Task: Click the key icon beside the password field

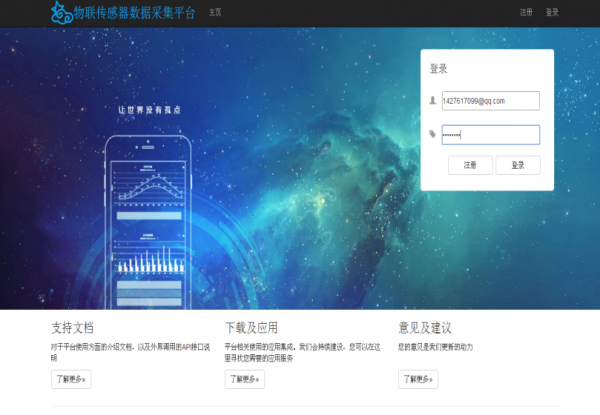Action: pyautogui.click(x=432, y=134)
